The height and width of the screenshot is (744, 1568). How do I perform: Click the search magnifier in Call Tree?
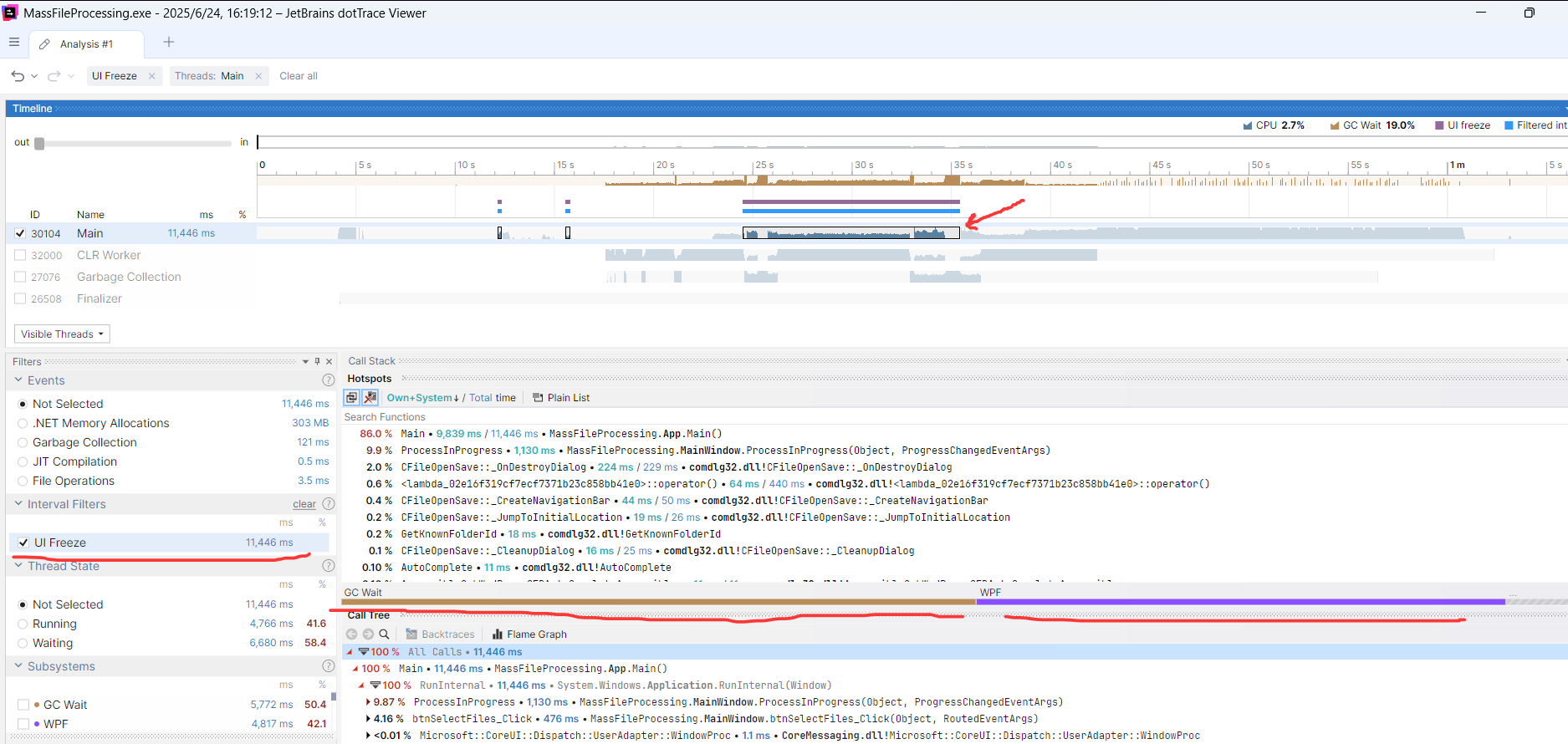[384, 634]
